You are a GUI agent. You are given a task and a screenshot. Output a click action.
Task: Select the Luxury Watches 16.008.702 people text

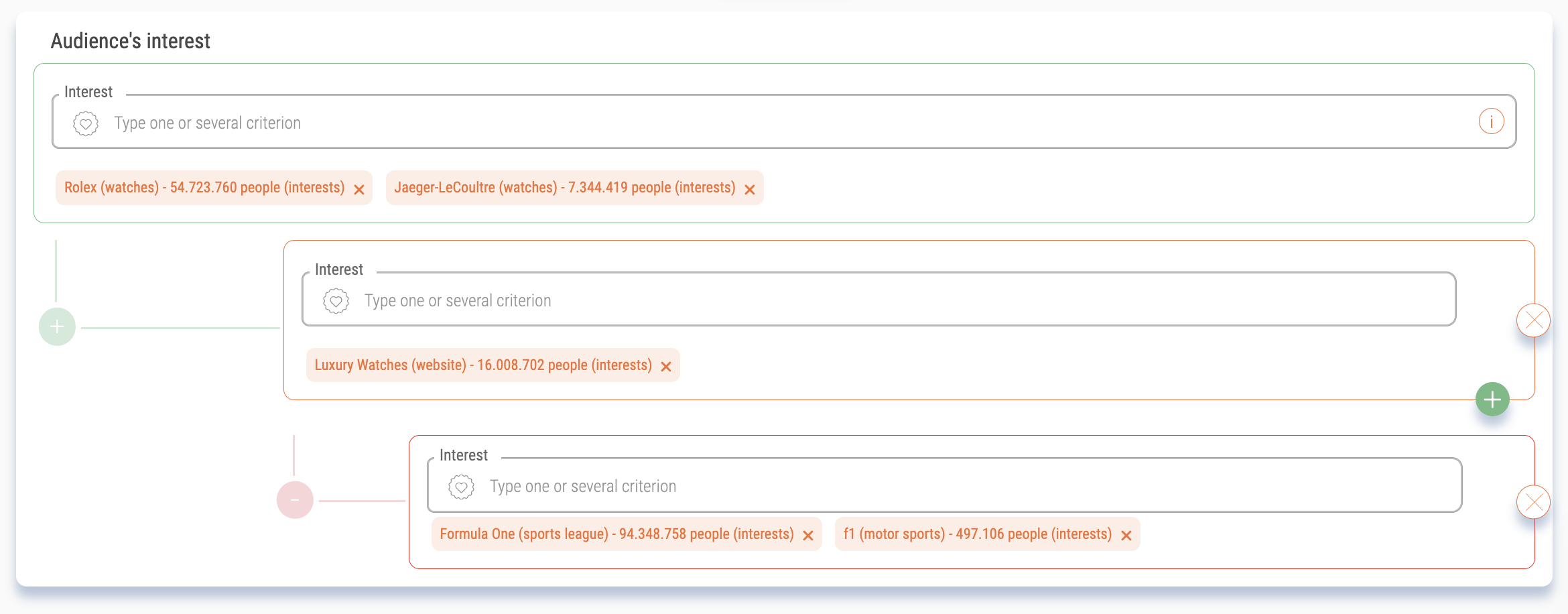pos(483,365)
